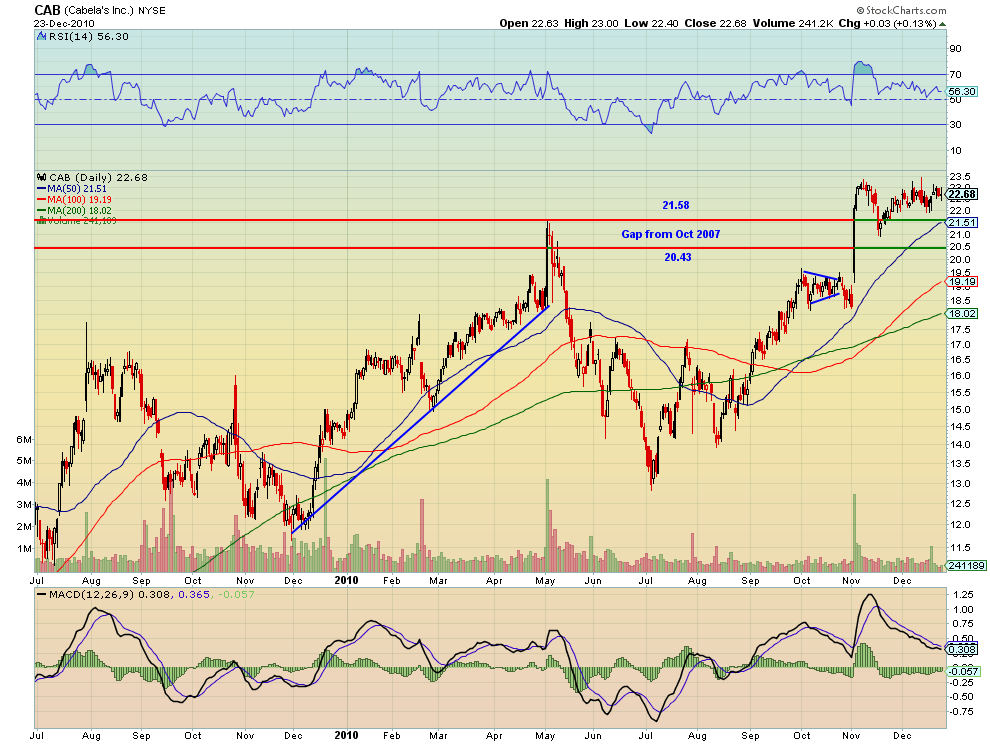The image size is (990, 744).
Task: Click the RSI 70 overbought level label
Action: (x=955, y=75)
